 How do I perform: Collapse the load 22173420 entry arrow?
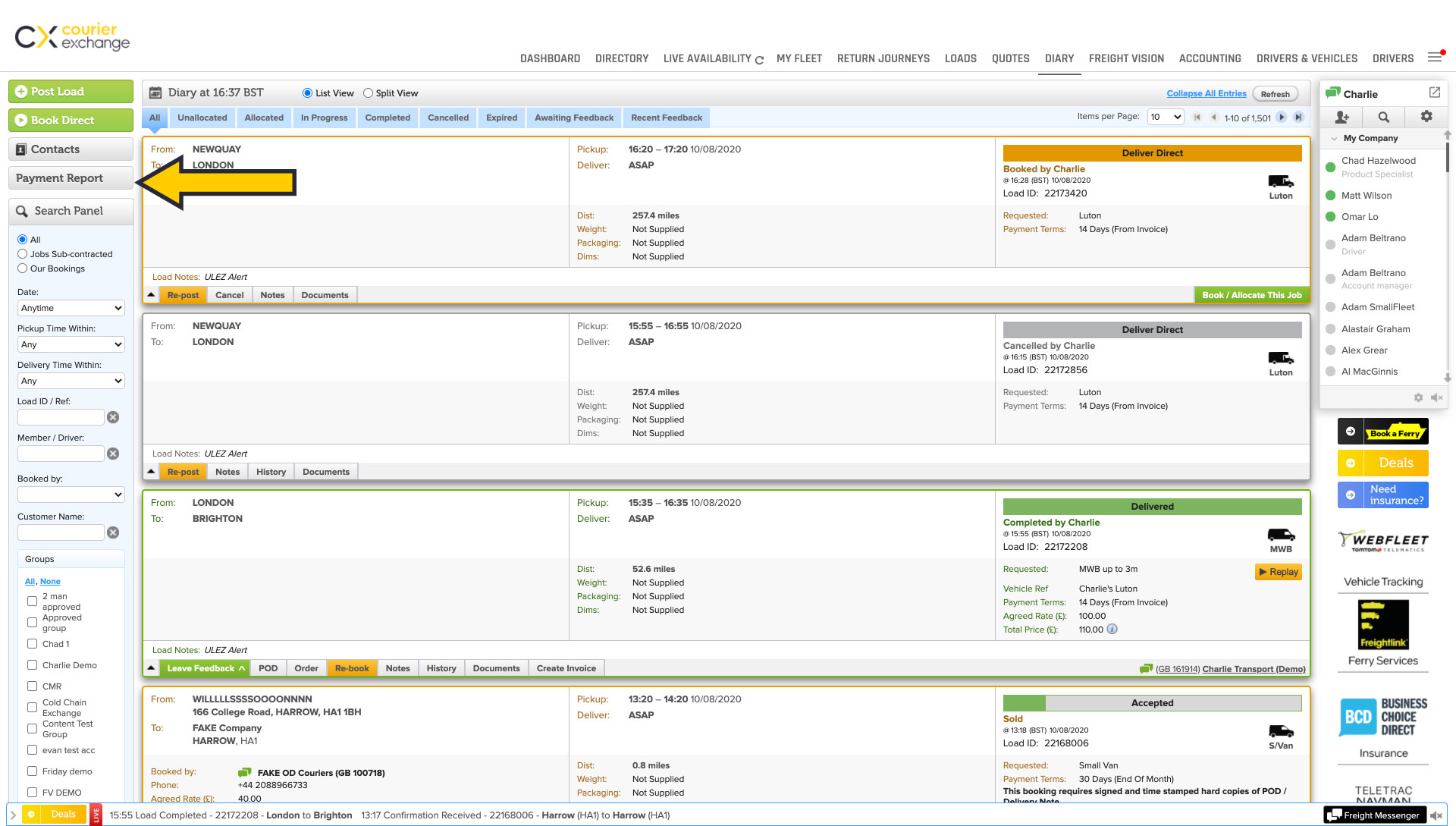coord(151,295)
